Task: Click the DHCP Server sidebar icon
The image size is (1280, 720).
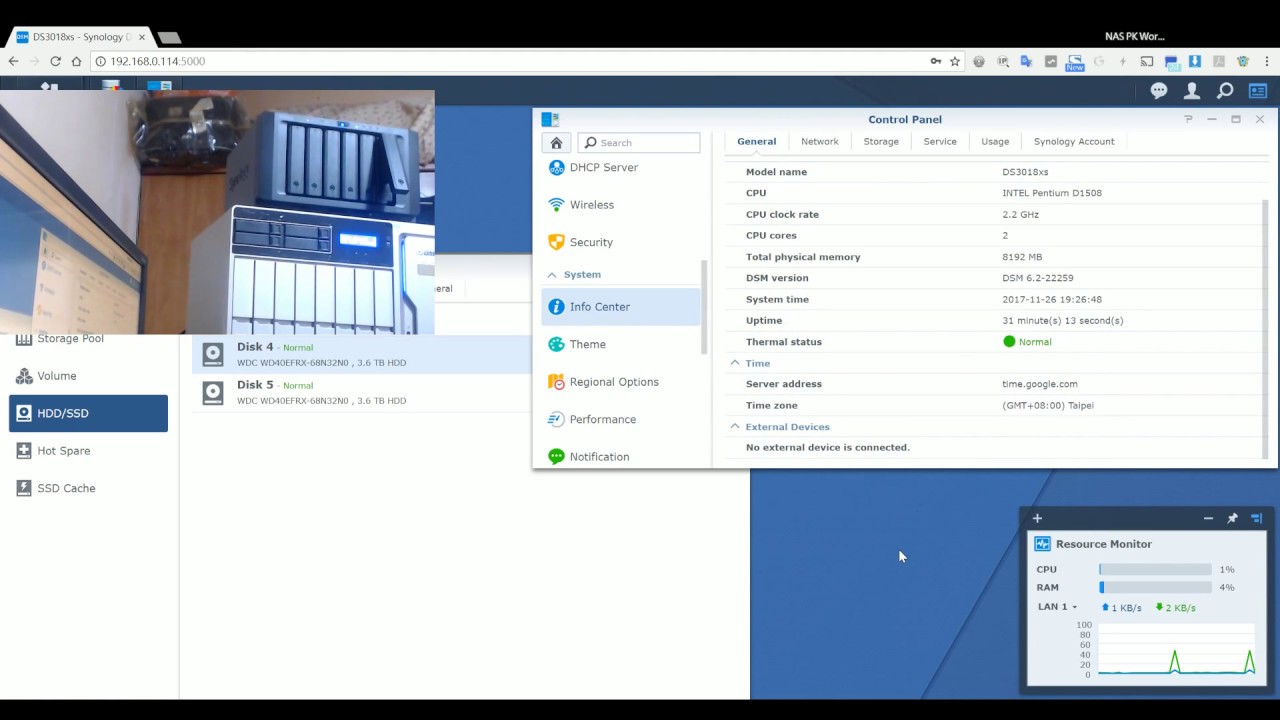Action: (x=556, y=168)
